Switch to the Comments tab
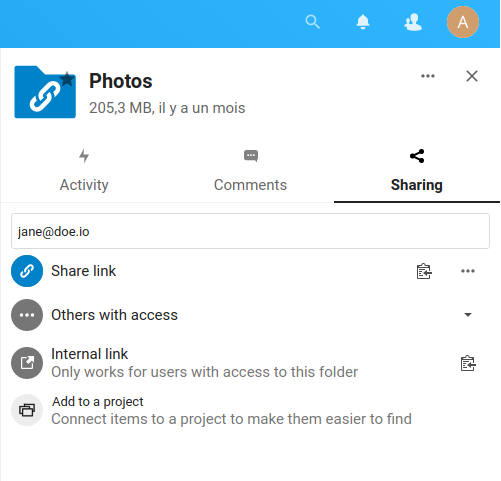The image size is (501, 481). [250, 171]
